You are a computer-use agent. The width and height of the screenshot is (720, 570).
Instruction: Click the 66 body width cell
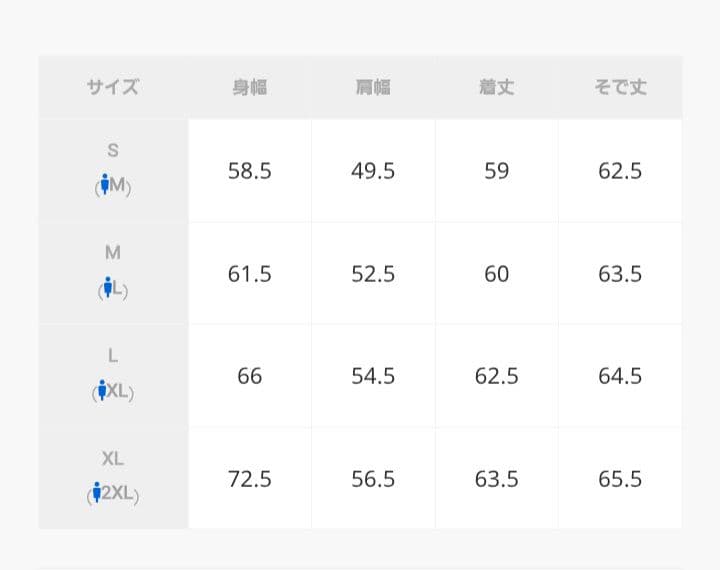[249, 376]
